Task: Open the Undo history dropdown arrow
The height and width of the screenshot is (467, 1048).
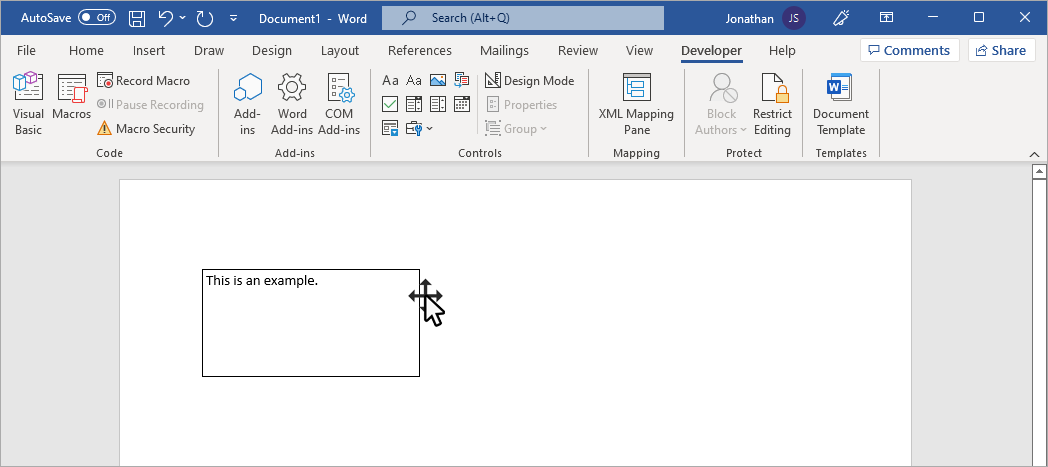Action: pos(182,18)
